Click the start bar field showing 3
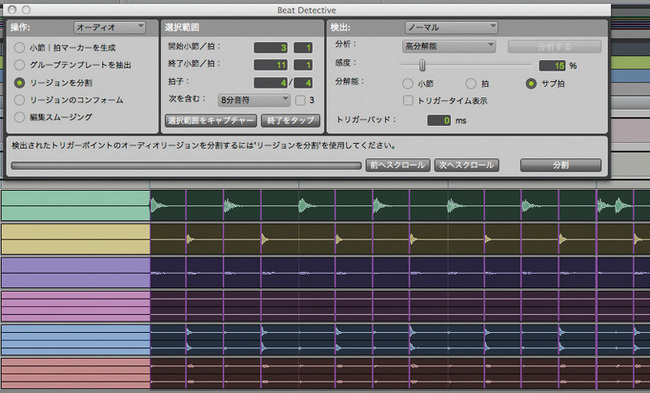The height and width of the screenshot is (393, 650). 271,48
